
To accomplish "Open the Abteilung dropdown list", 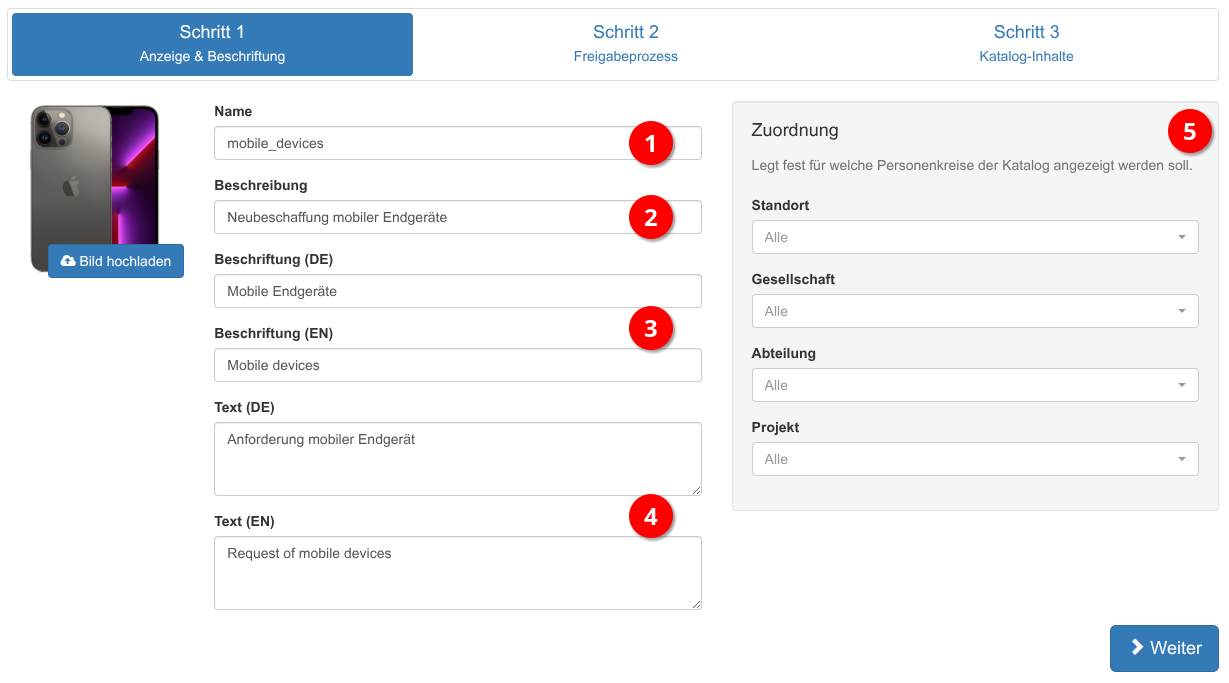I will [974, 385].
